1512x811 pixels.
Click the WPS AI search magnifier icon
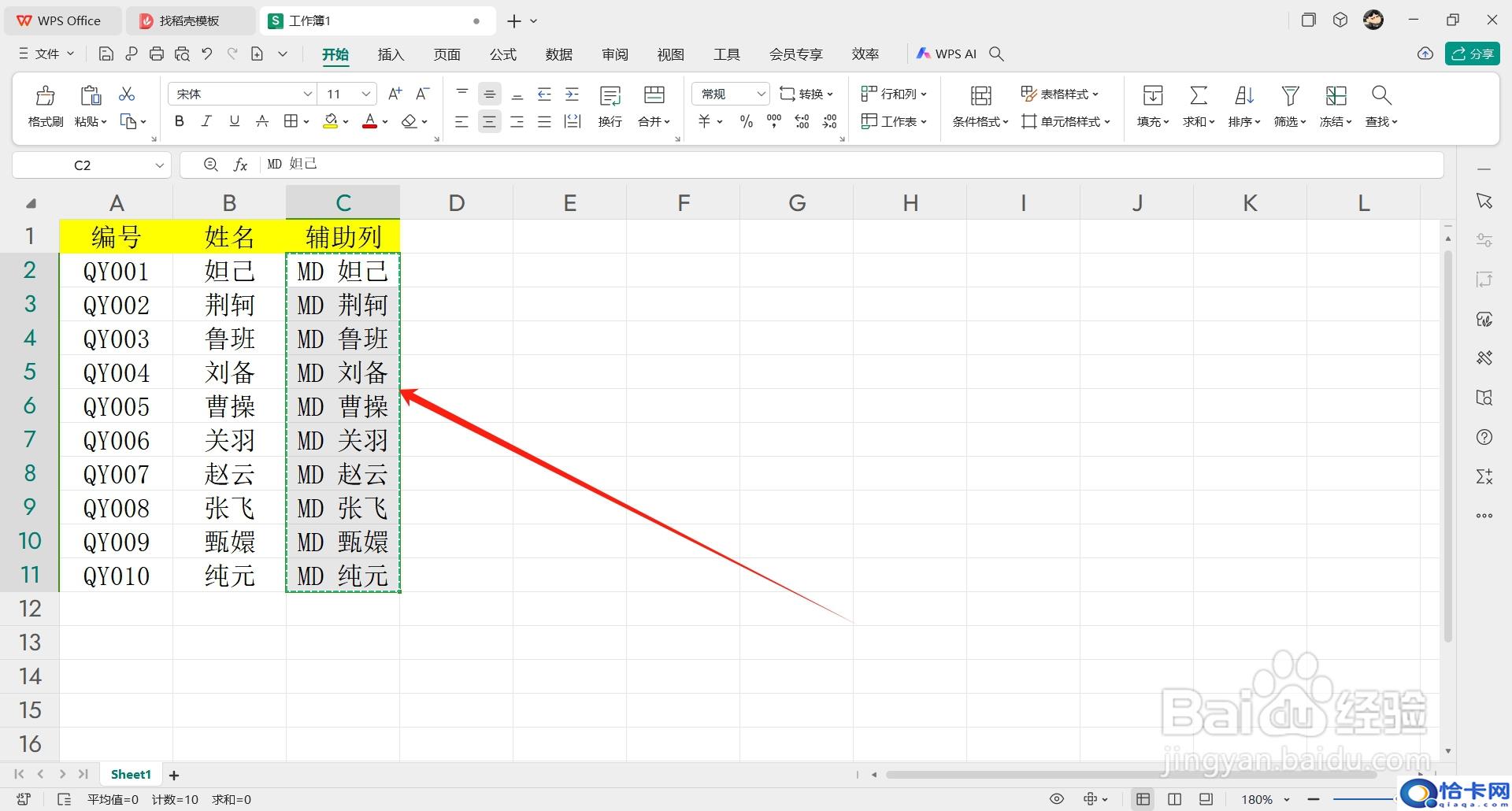996,54
